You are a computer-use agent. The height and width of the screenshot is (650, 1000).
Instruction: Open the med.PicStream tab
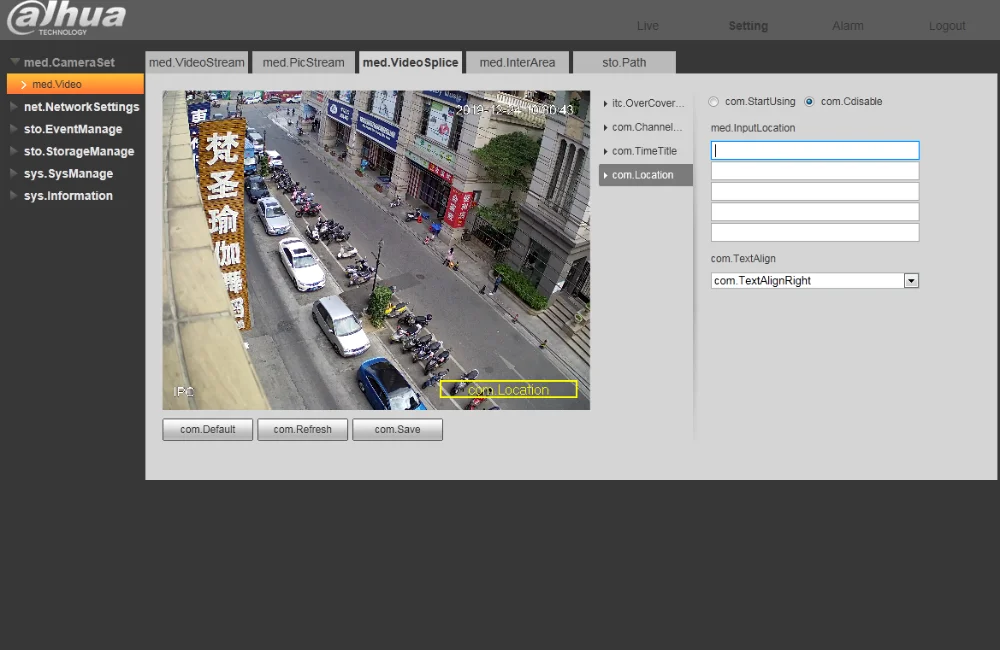coord(303,62)
